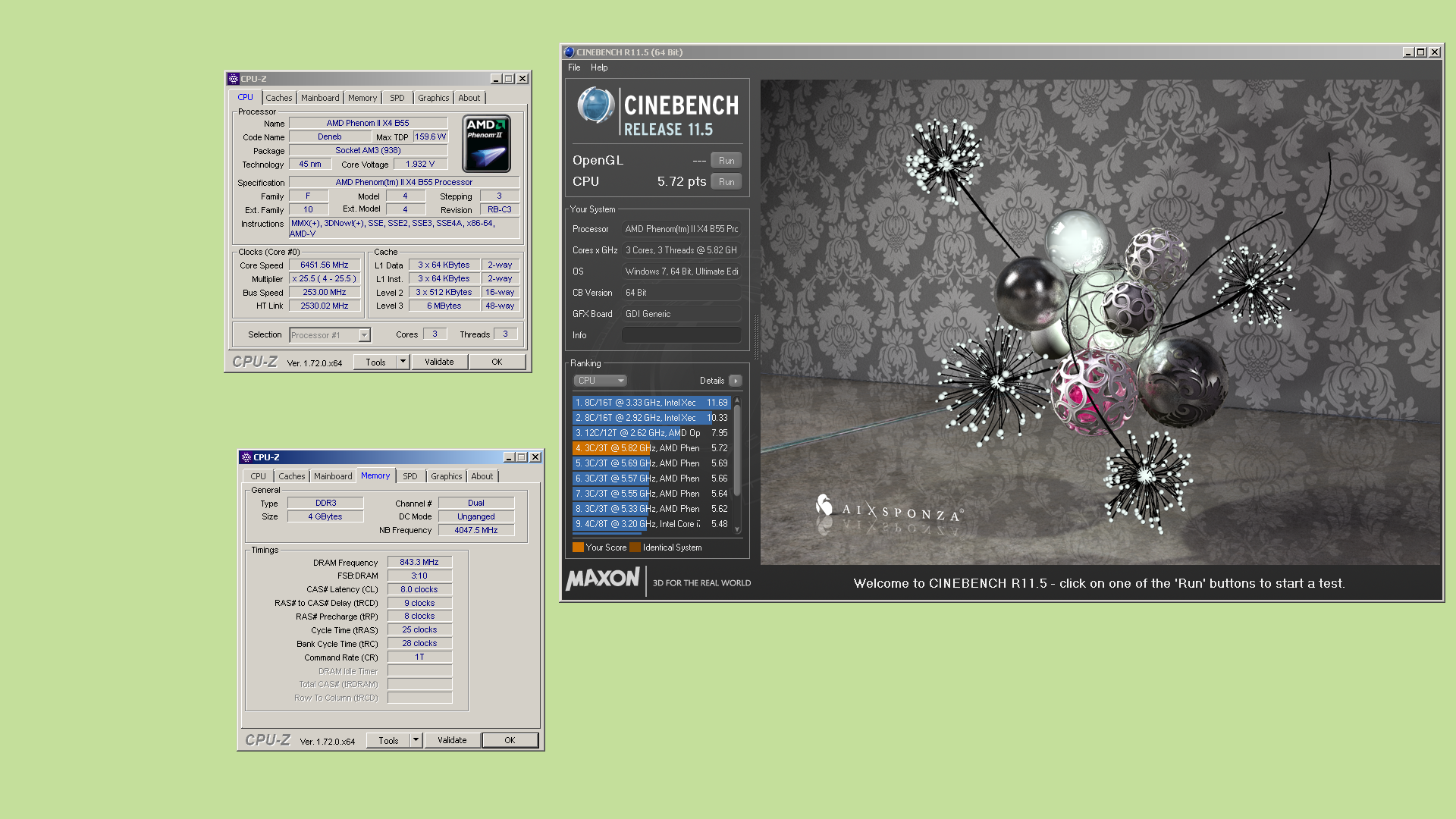1456x819 pixels.
Task: Click OK in Memory CPU-Z window
Action: [510, 740]
